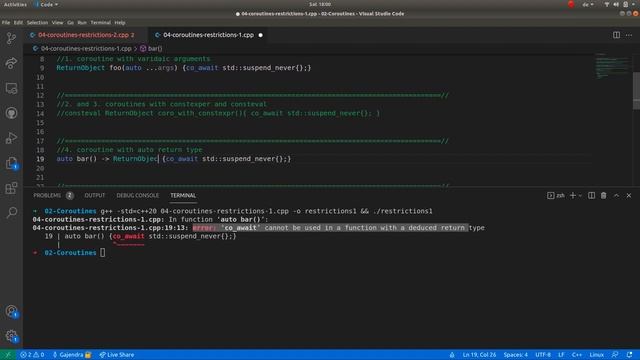Open the Search view
This screenshot has width=640, height=360.
pos(11,212)
